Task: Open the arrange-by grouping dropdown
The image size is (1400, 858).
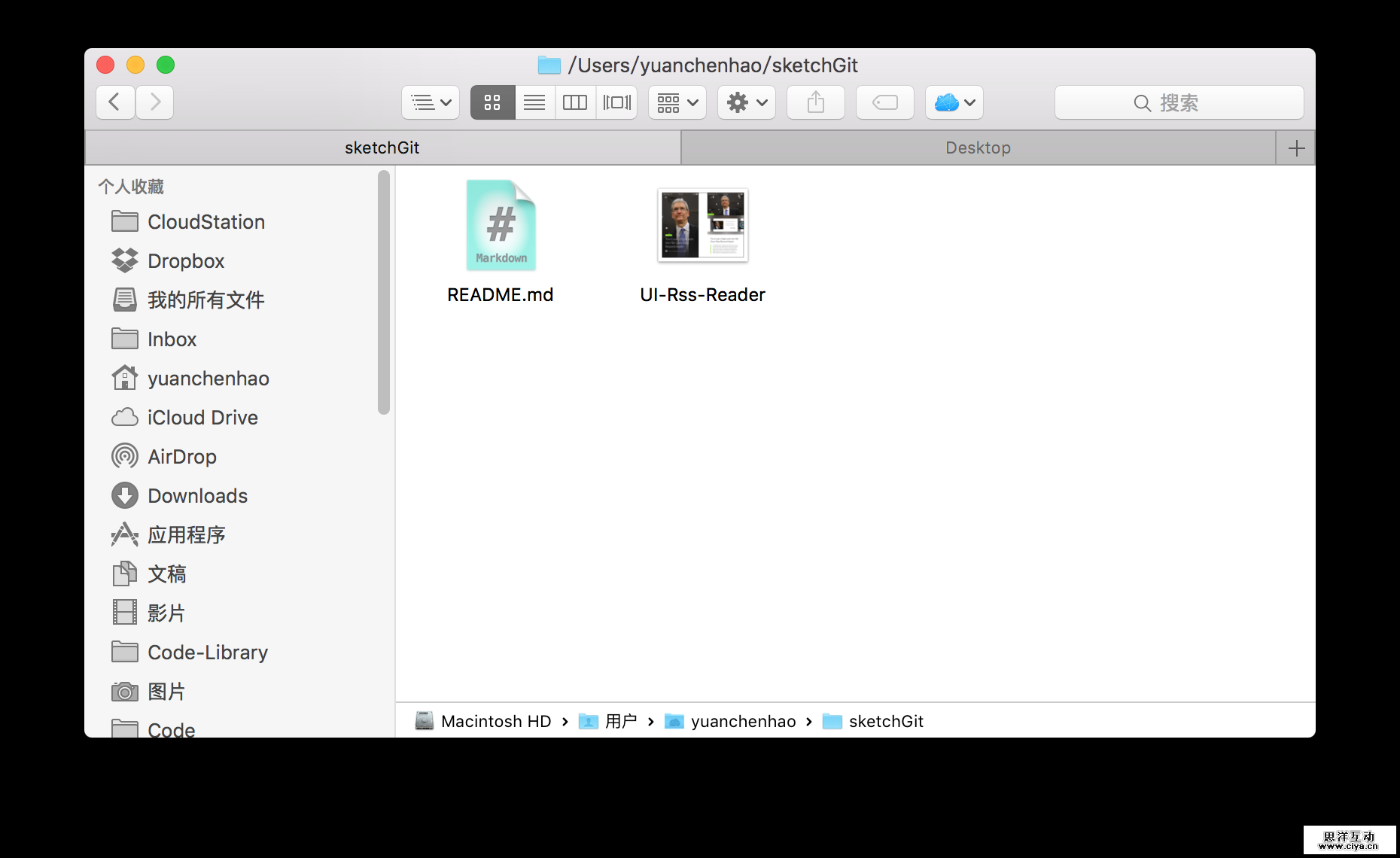Action: [677, 102]
